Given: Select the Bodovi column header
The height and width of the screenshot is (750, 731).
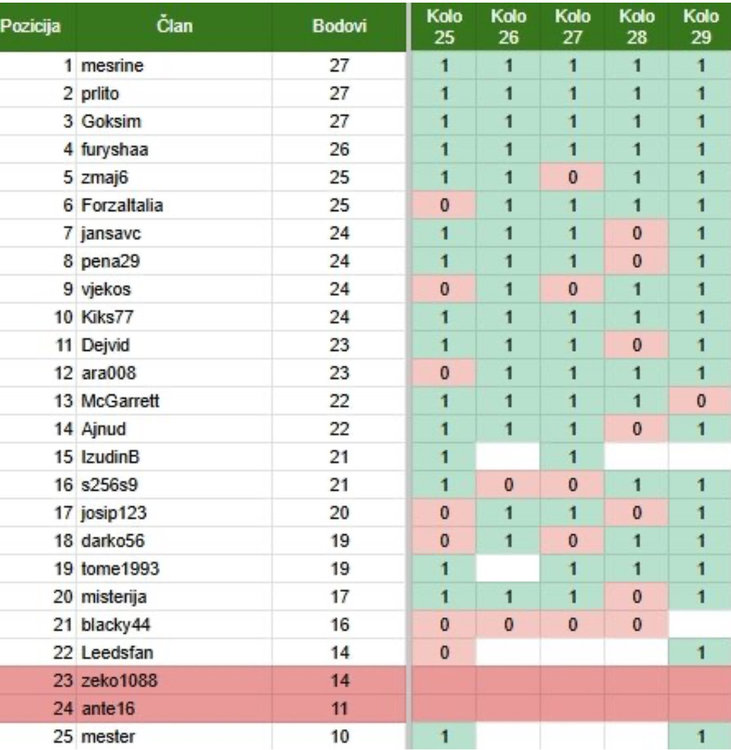Looking at the screenshot, I should tap(339, 27).
